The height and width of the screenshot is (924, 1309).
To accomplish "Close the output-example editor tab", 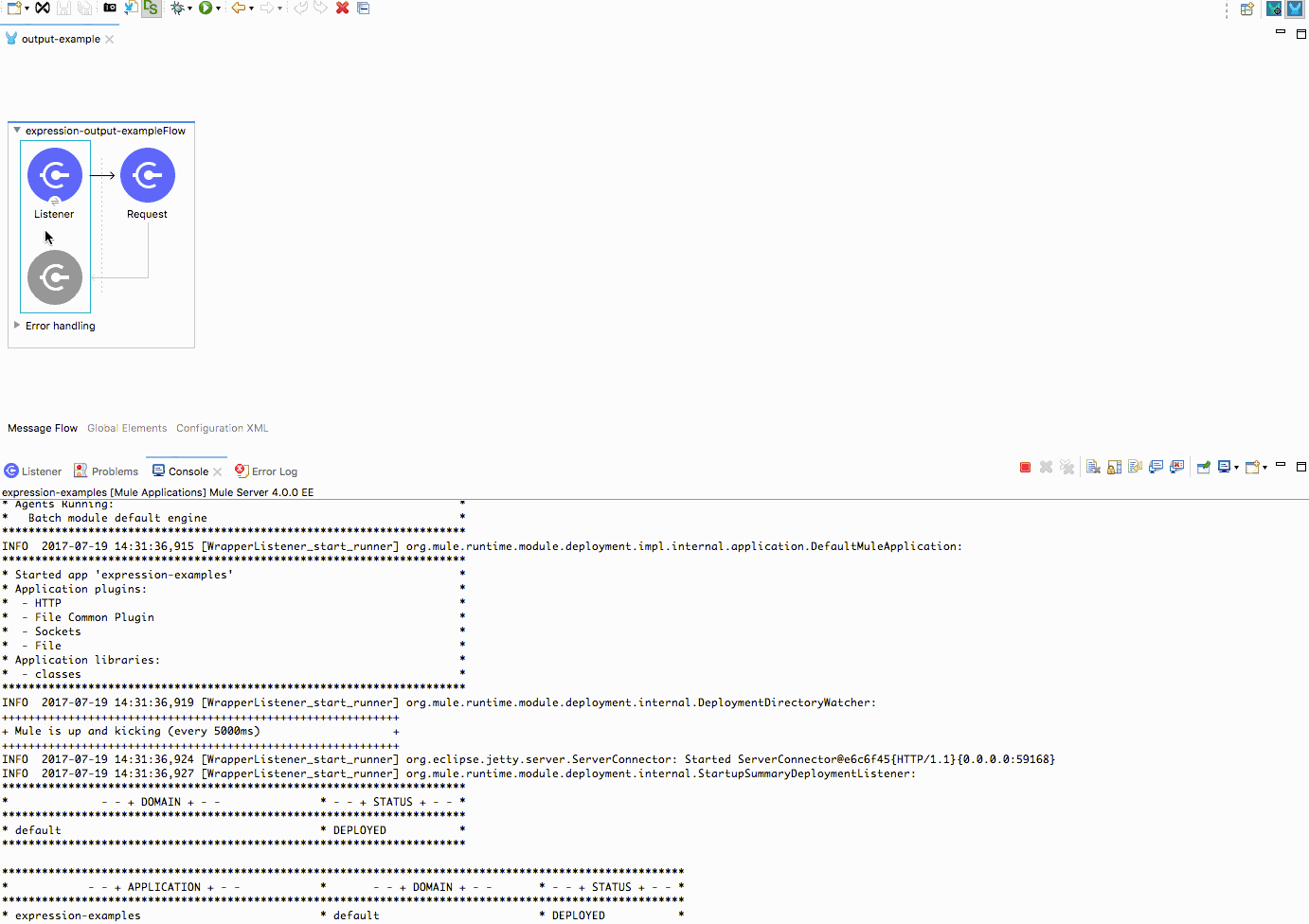I will click(110, 40).
